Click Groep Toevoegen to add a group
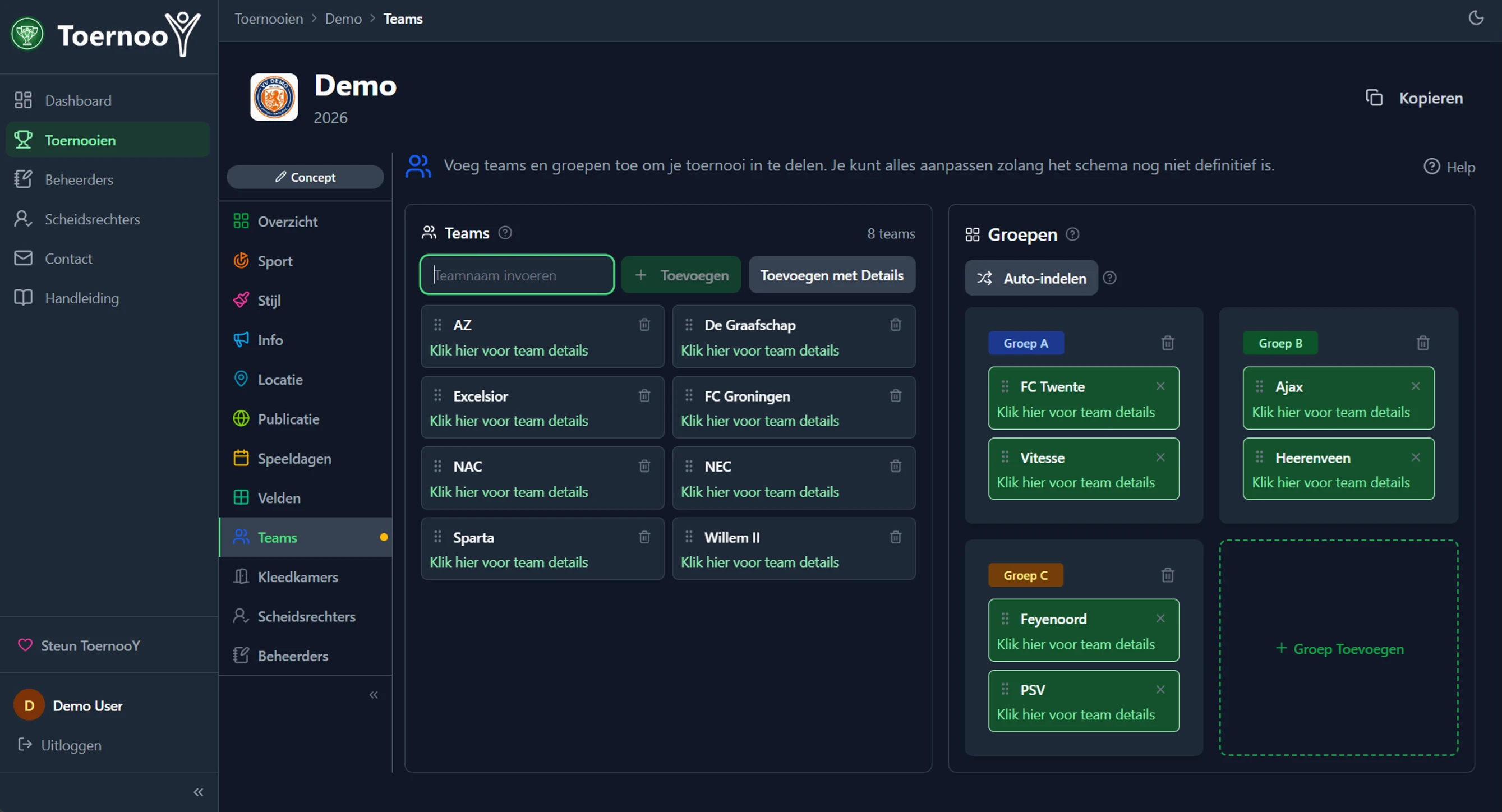The image size is (1502, 812). click(1339, 648)
